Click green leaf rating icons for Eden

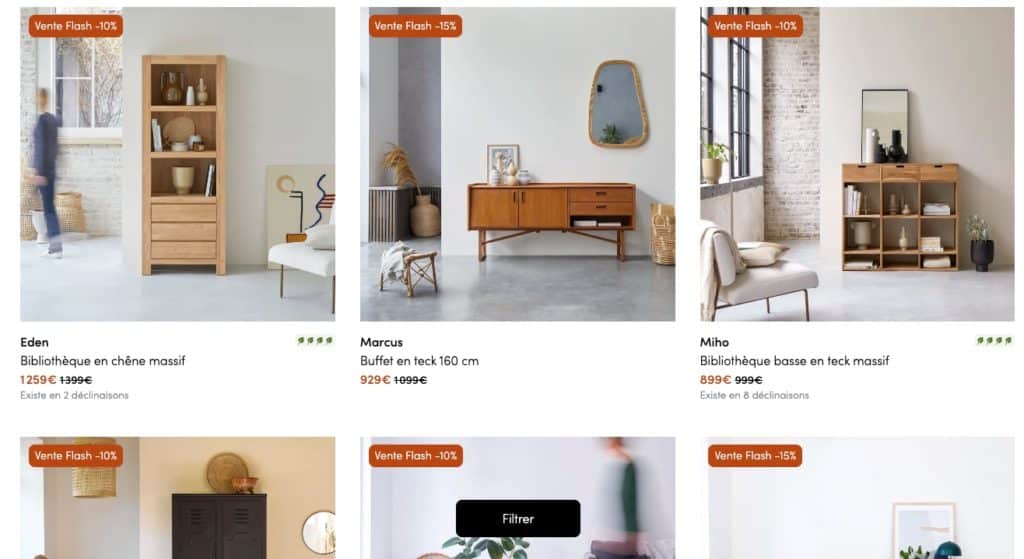coord(315,340)
